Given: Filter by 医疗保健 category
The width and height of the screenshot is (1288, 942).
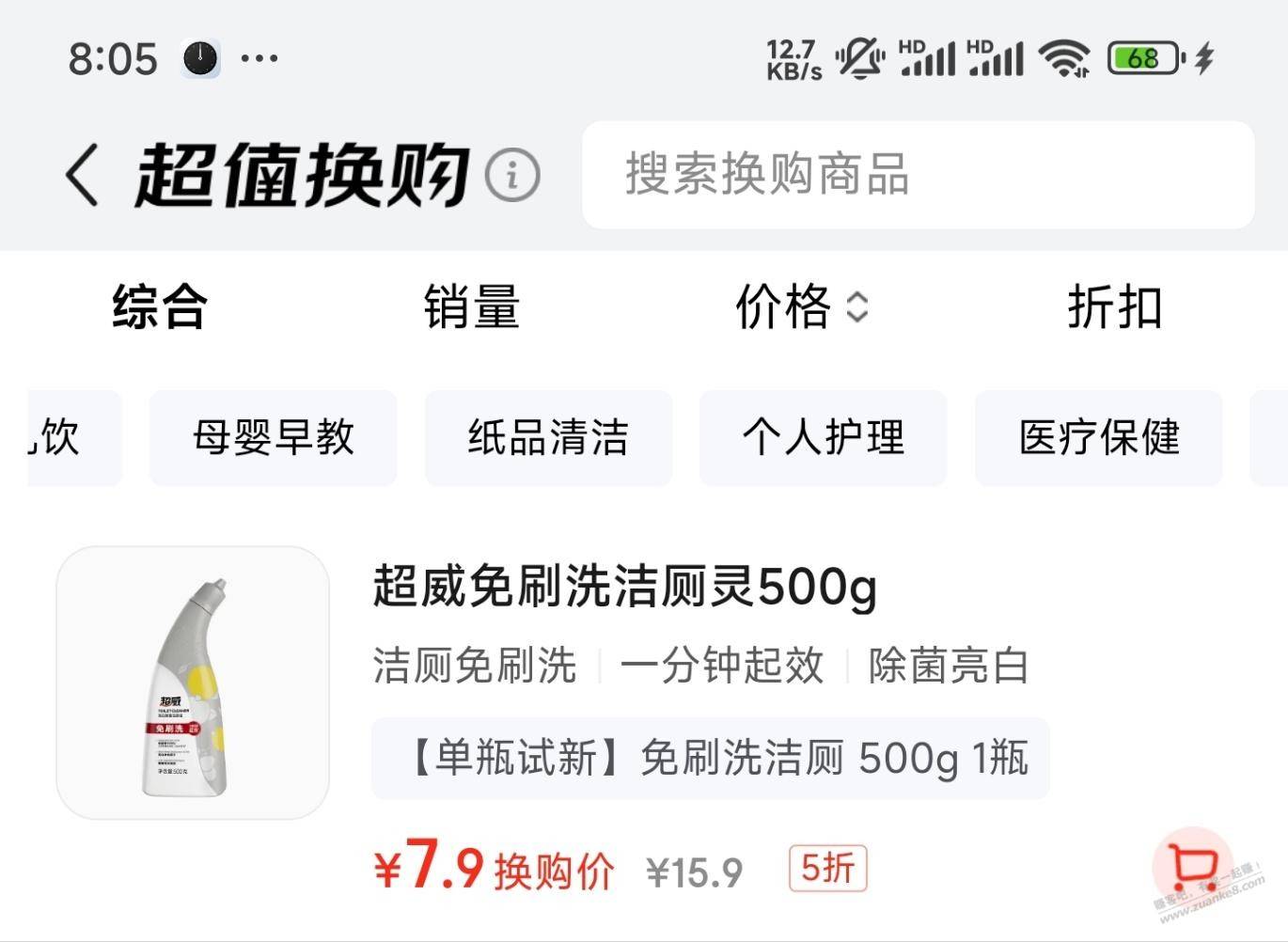Looking at the screenshot, I should tap(1098, 438).
